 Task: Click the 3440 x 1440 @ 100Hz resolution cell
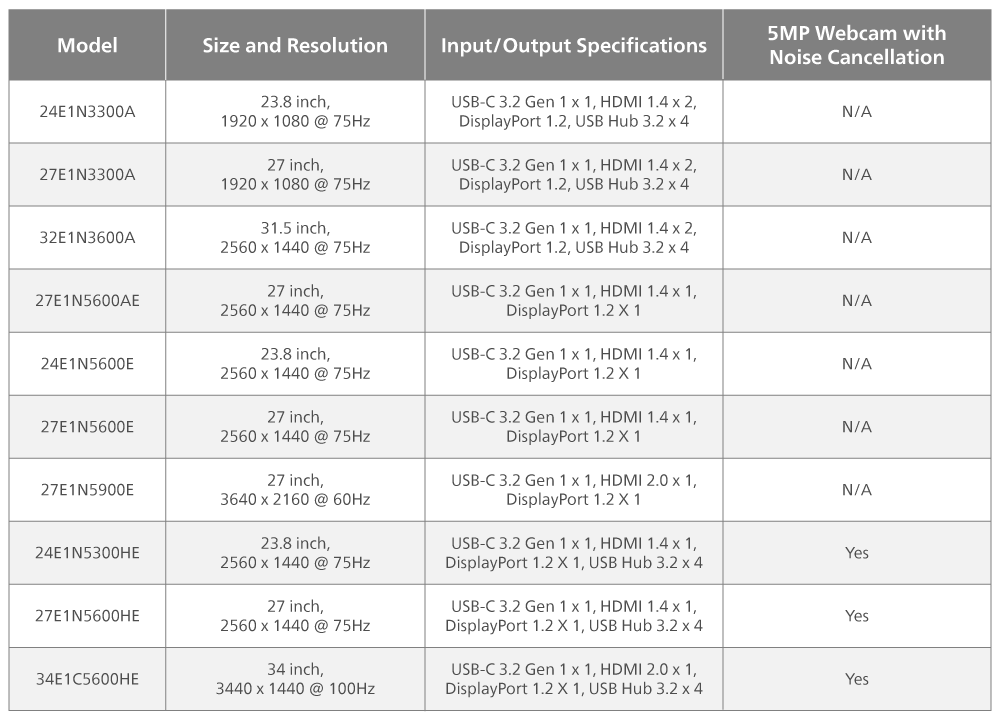(x=295, y=679)
